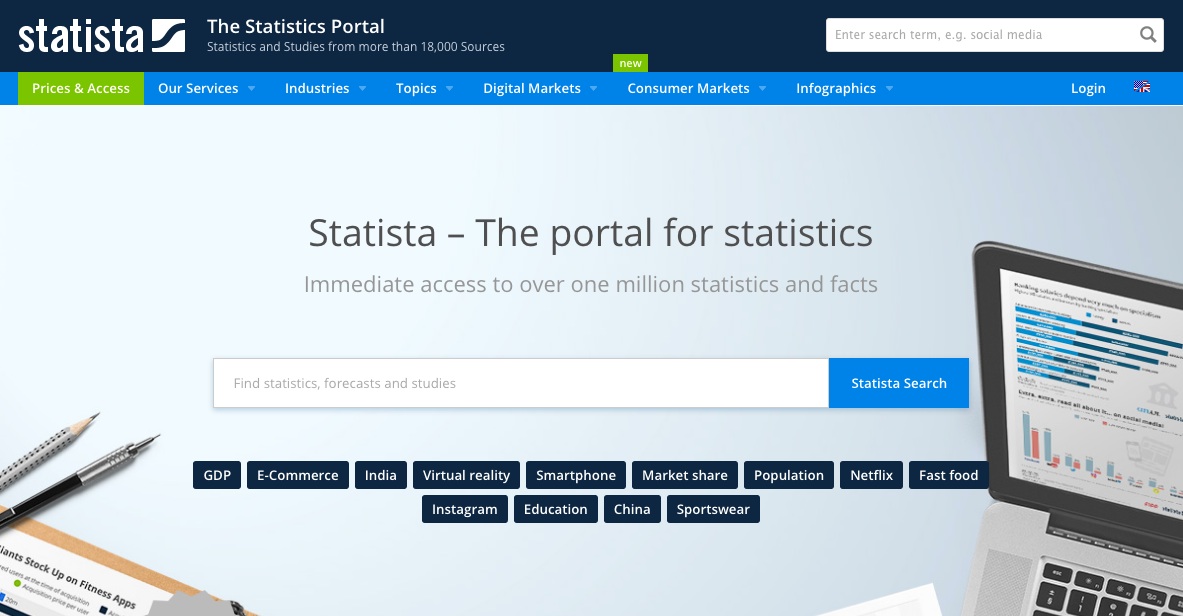Open the language selector flag icon
Image resolution: width=1183 pixels, height=616 pixels.
tap(1142, 87)
